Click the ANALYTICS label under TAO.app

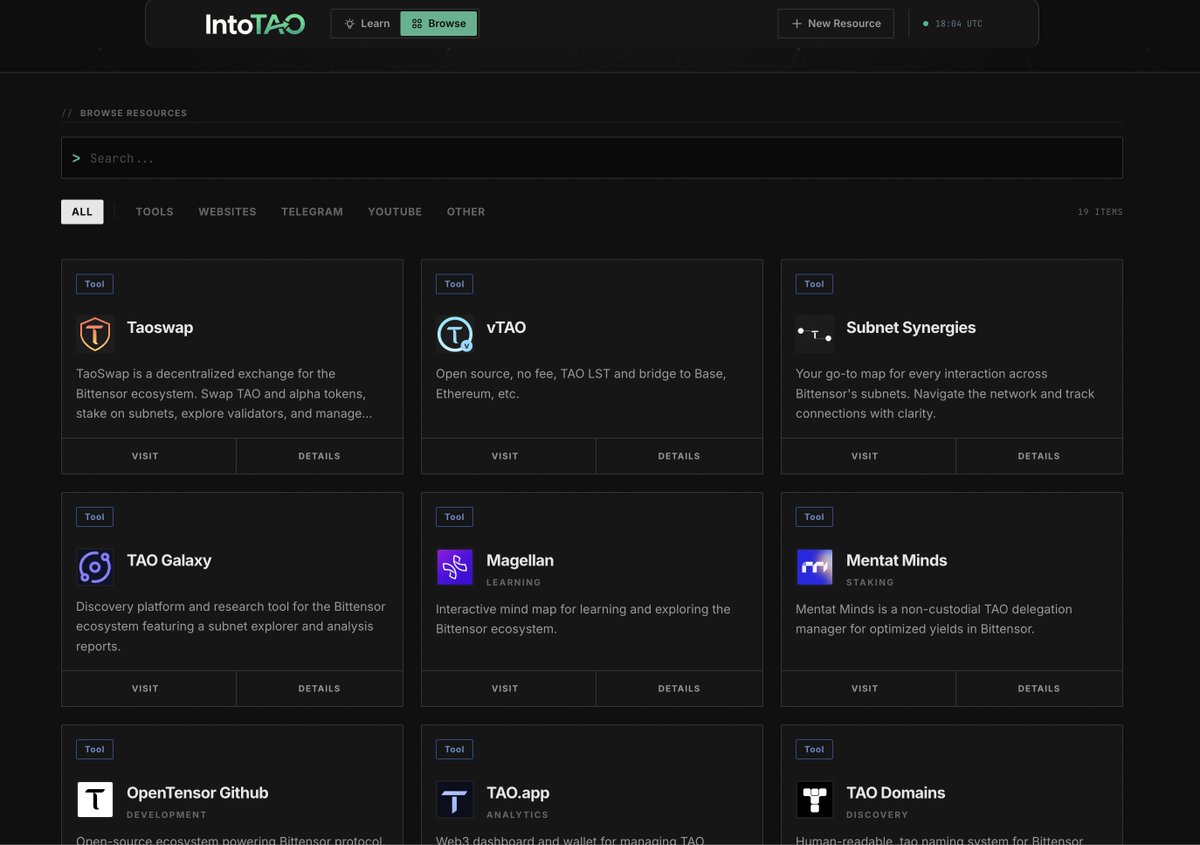point(518,815)
